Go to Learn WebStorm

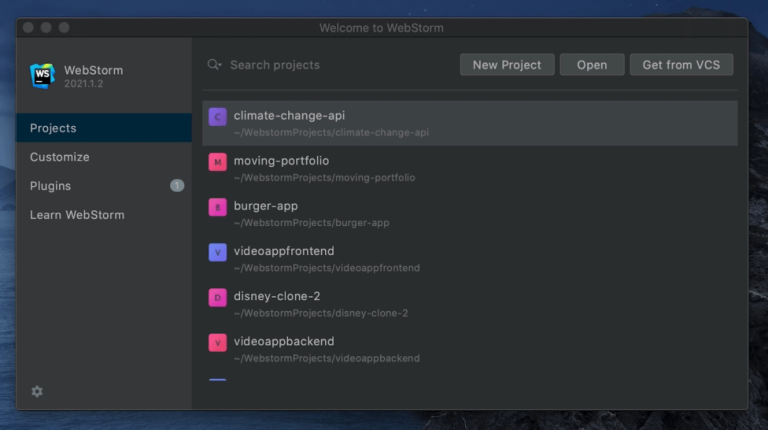tap(104, 215)
